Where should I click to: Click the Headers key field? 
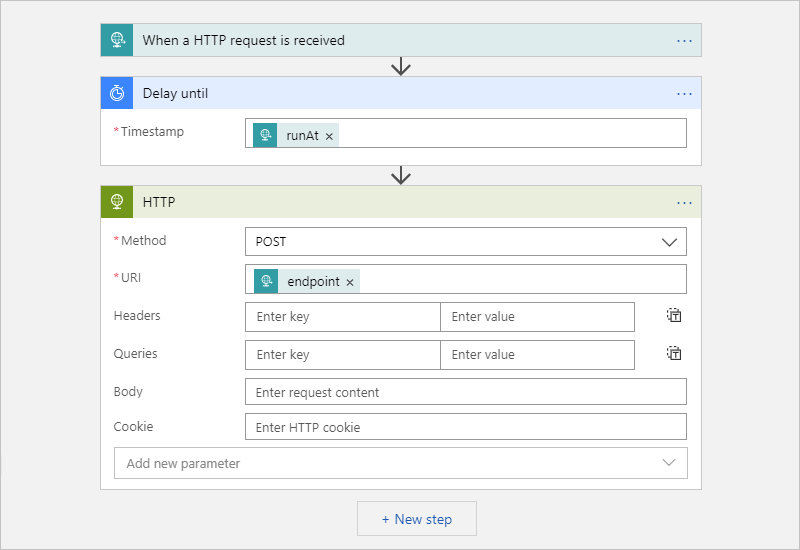pyautogui.click(x=342, y=317)
